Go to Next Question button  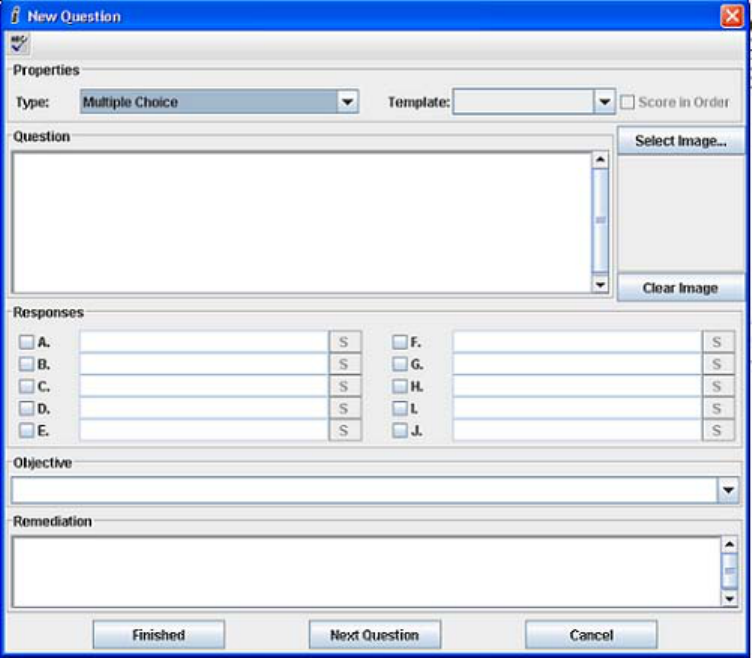click(375, 635)
